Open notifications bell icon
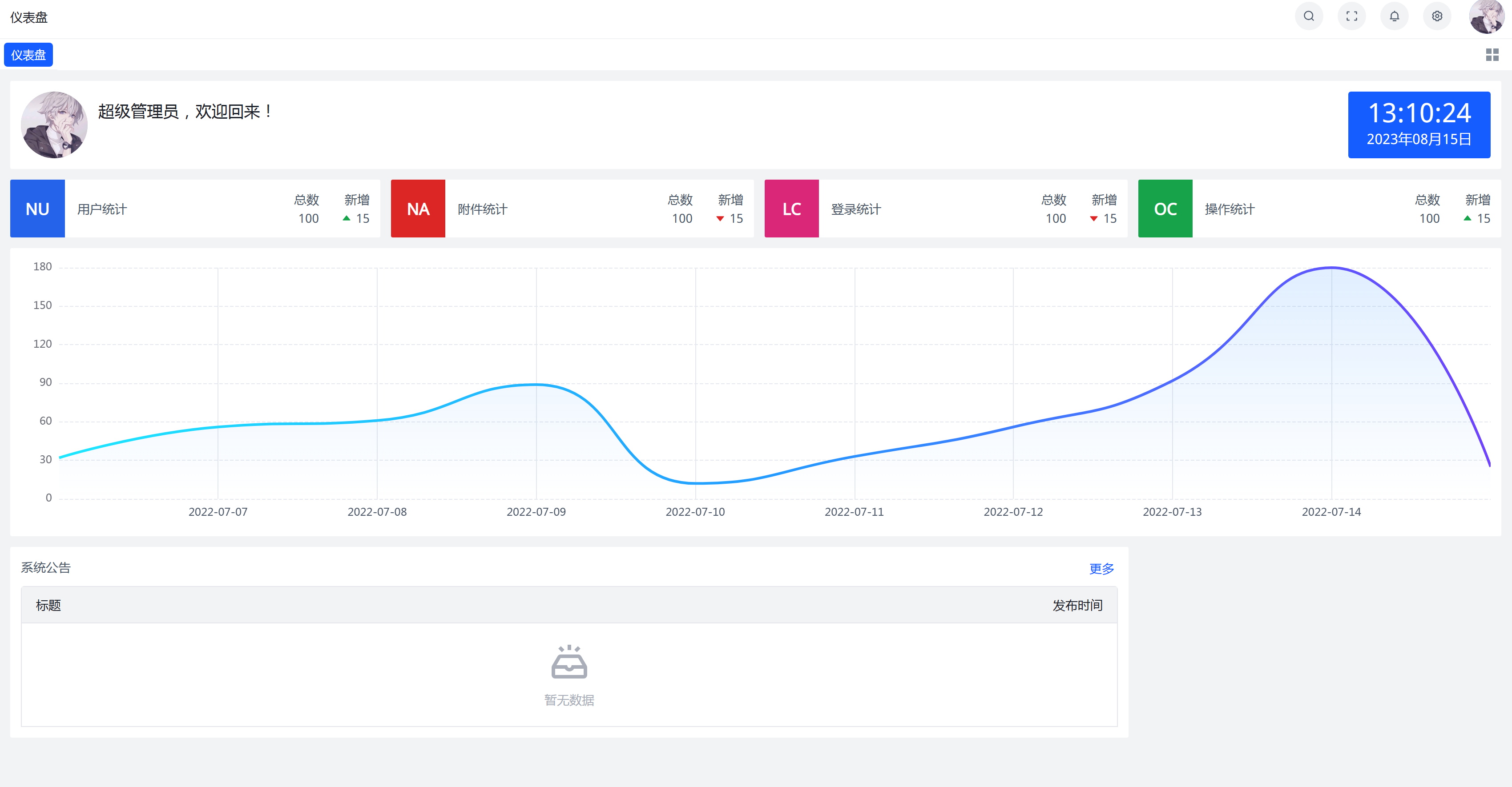 click(1394, 16)
